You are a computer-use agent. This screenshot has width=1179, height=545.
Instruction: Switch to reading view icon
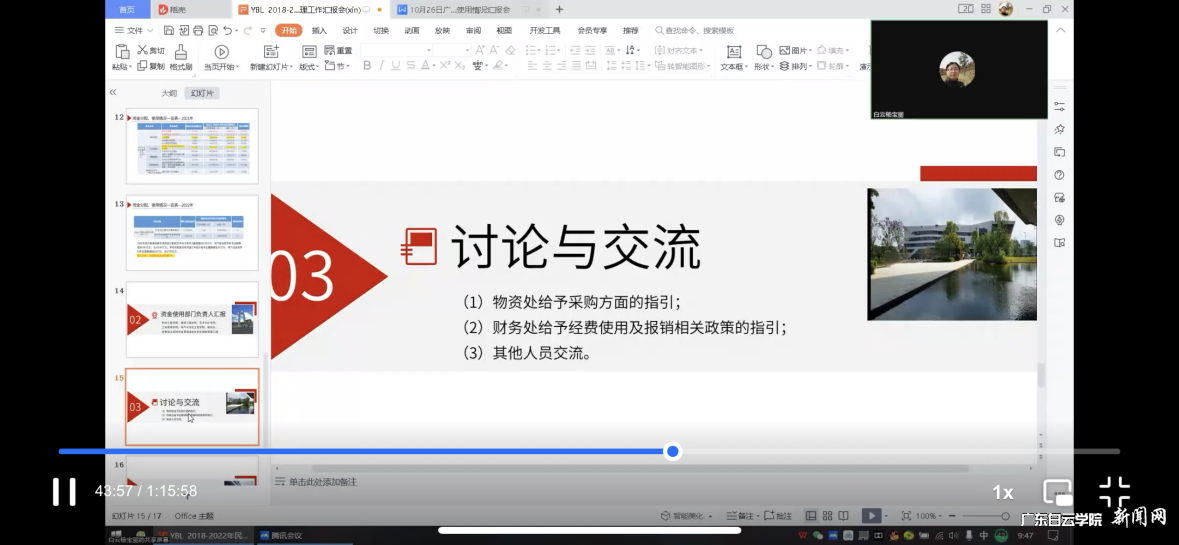[844, 516]
